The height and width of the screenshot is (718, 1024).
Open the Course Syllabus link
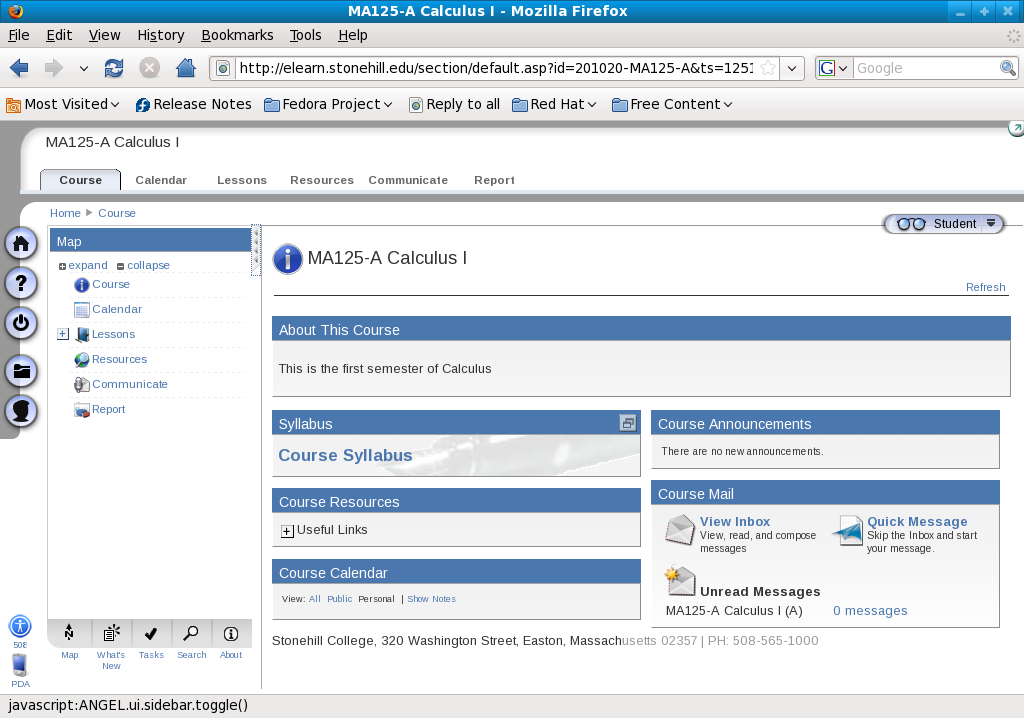tap(345, 455)
